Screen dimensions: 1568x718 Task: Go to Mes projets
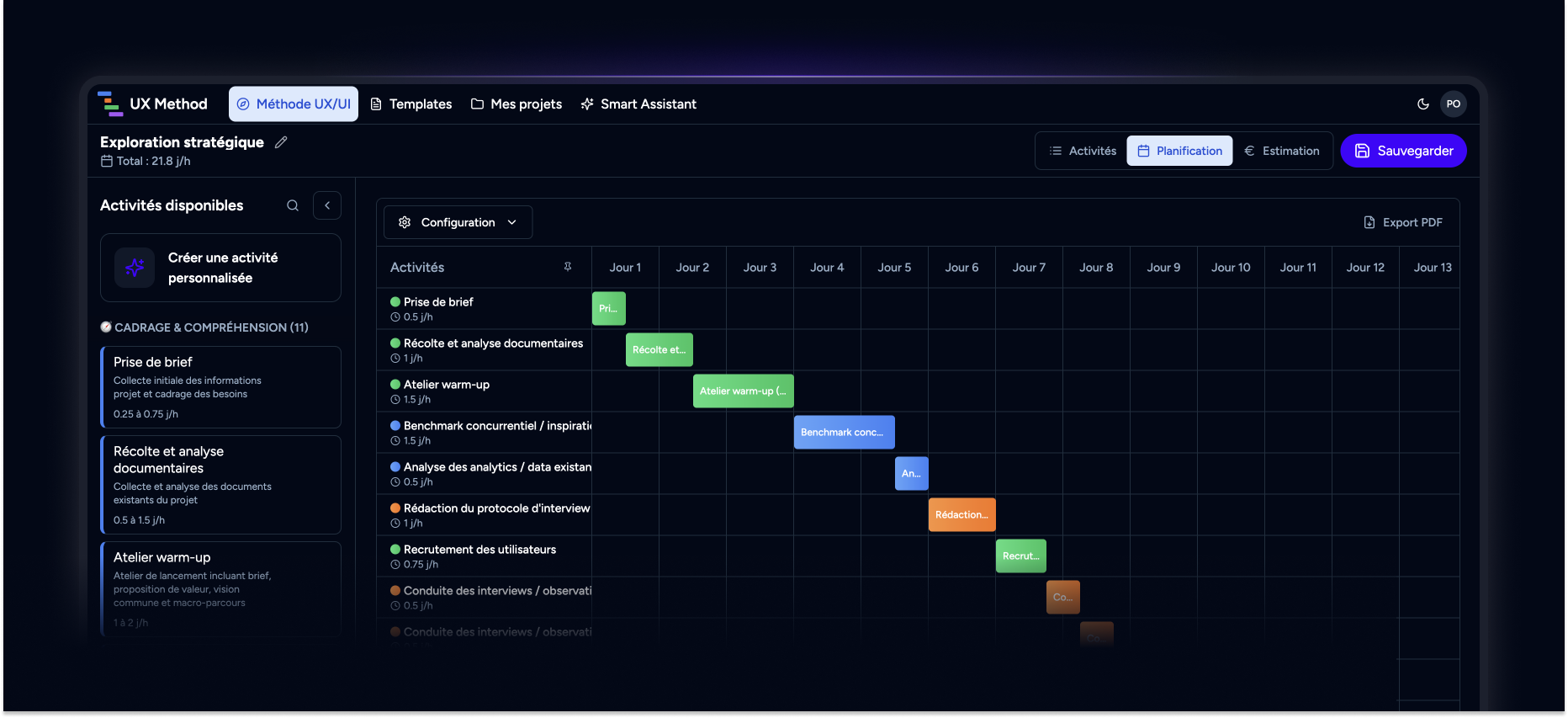[x=516, y=104]
